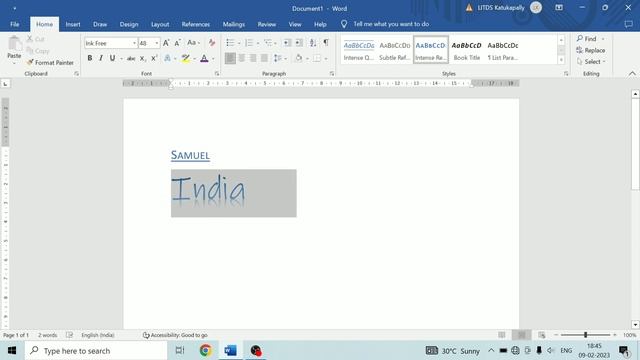Click the Shading paint bucket icon
This screenshot has width=640, height=360.
[x=299, y=58]
